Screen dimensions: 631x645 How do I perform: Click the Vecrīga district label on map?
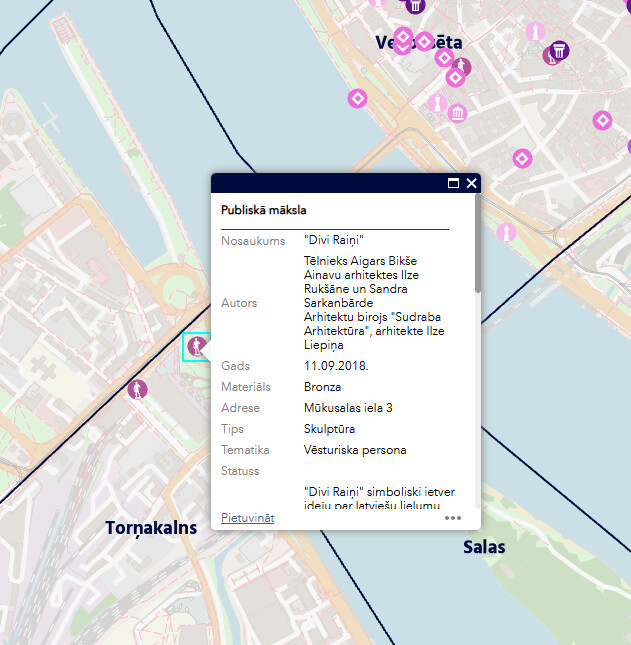click(x=419, y=43)
